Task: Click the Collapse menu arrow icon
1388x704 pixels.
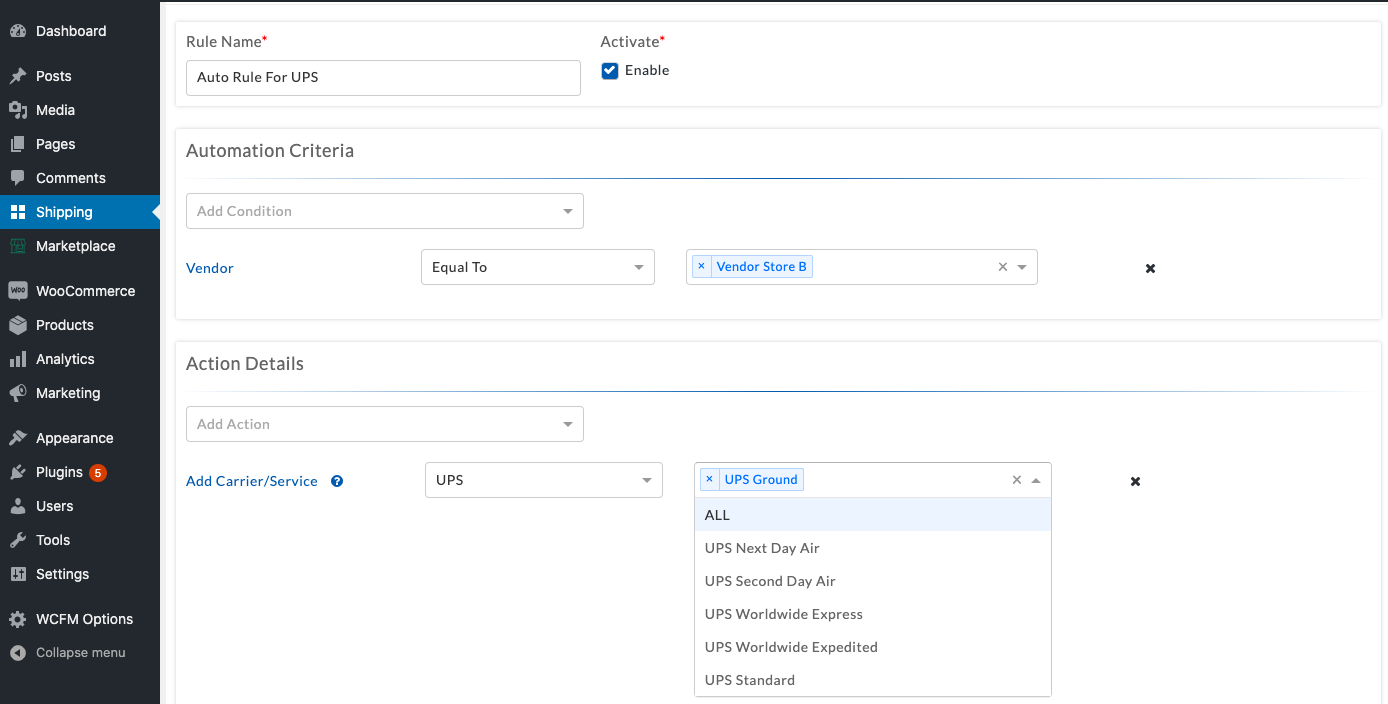Action: point(18,653)
